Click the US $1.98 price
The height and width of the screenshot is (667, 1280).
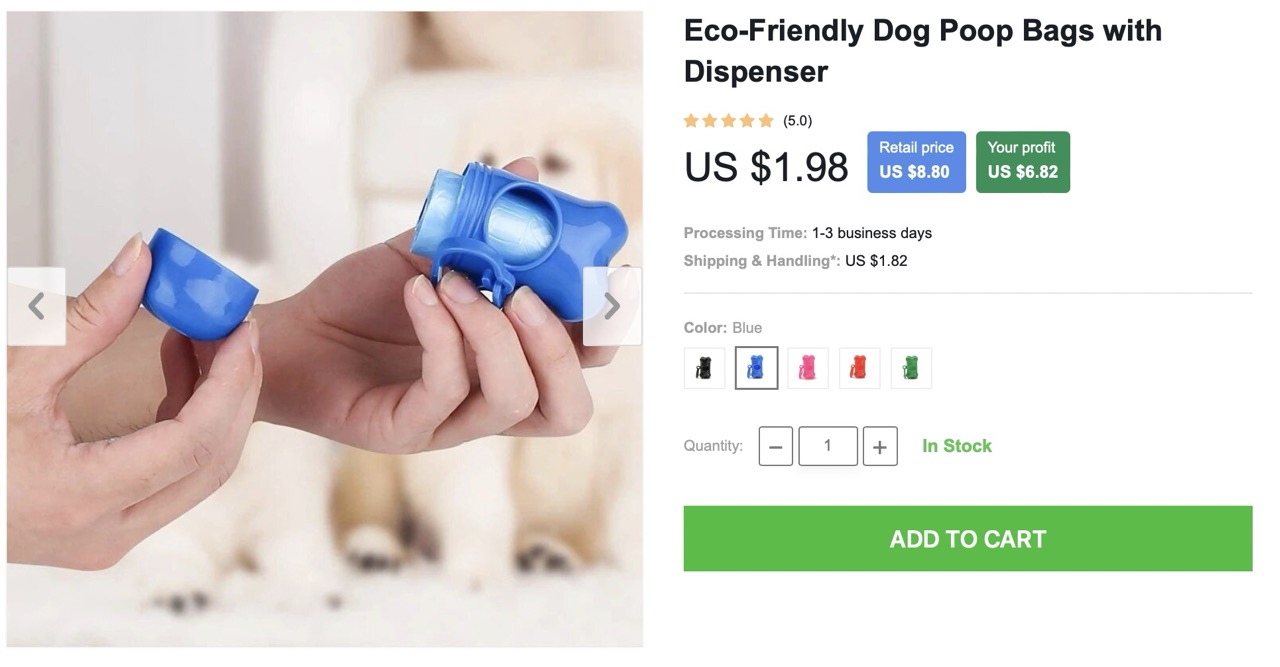coord(766,167)
